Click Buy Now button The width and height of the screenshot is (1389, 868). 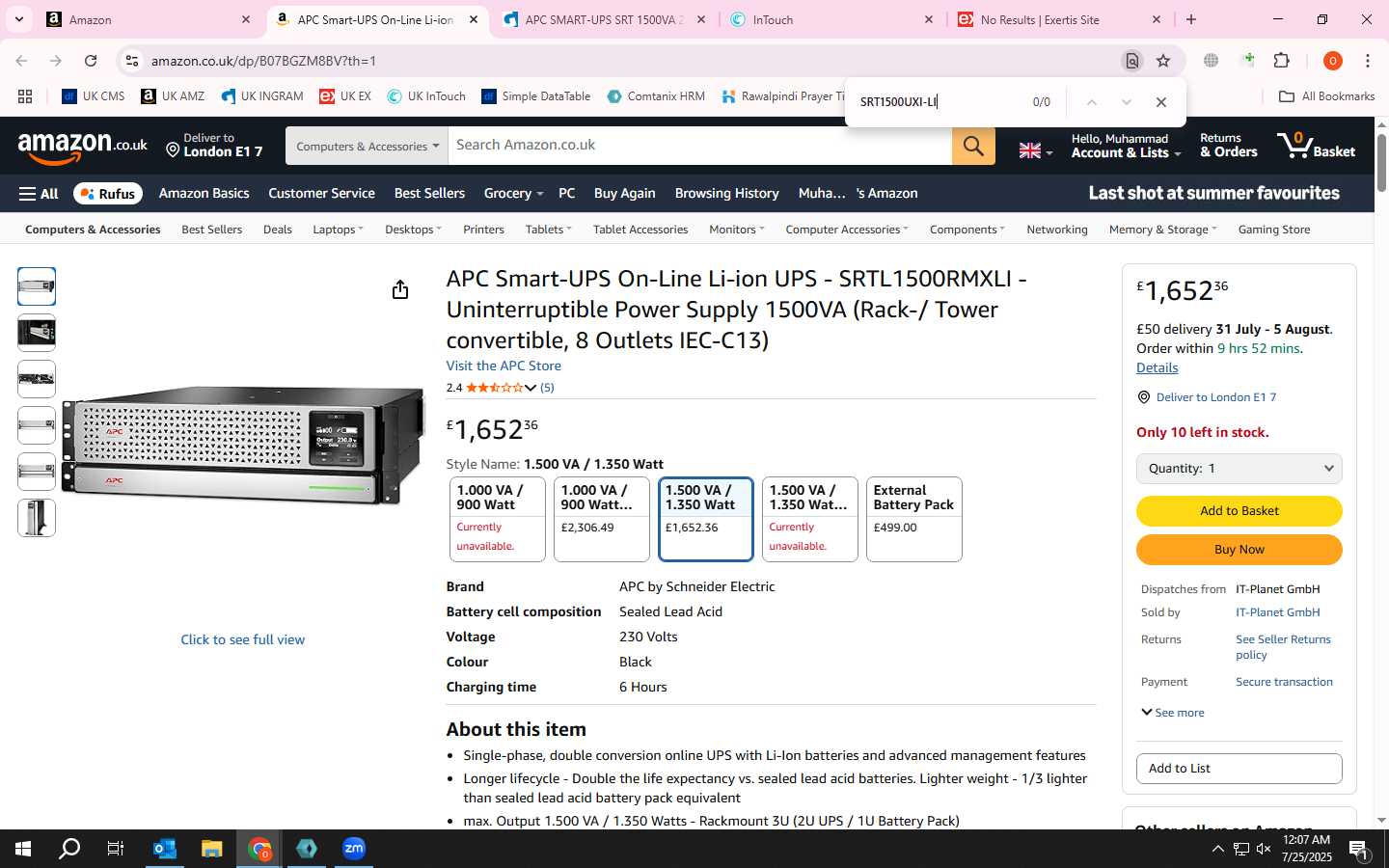[1239, 550]
